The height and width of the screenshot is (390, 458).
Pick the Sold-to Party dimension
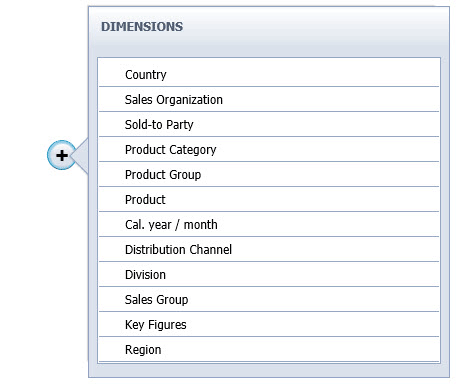point(269,124)
